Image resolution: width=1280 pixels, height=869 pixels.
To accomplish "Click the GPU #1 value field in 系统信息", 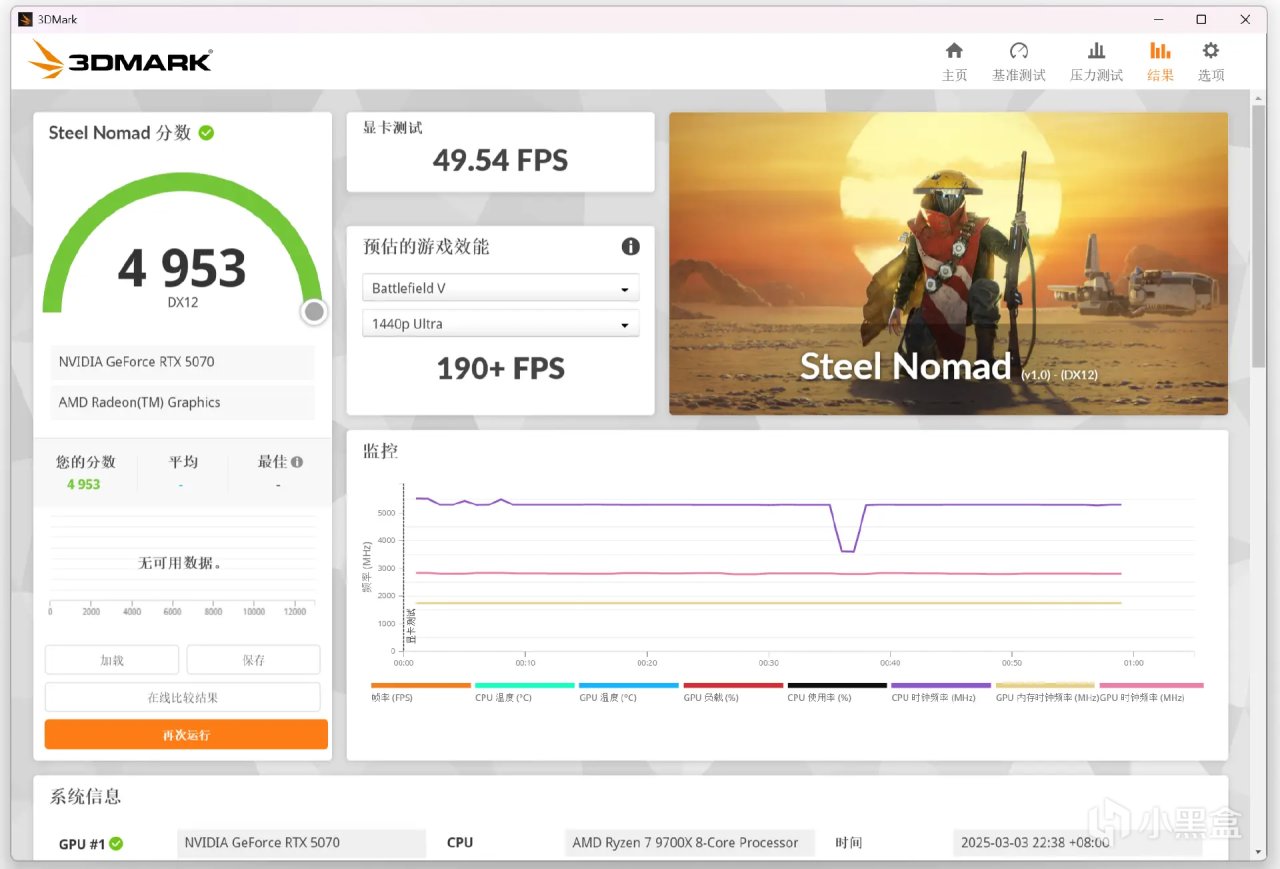I will pyautogui.click(x=301, y=843).
